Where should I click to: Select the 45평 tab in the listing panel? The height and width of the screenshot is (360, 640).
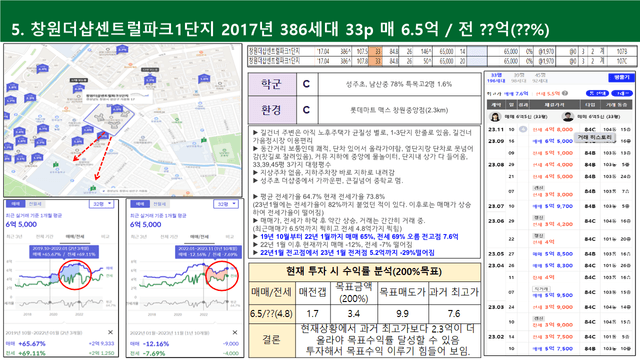tap(540, 78)
